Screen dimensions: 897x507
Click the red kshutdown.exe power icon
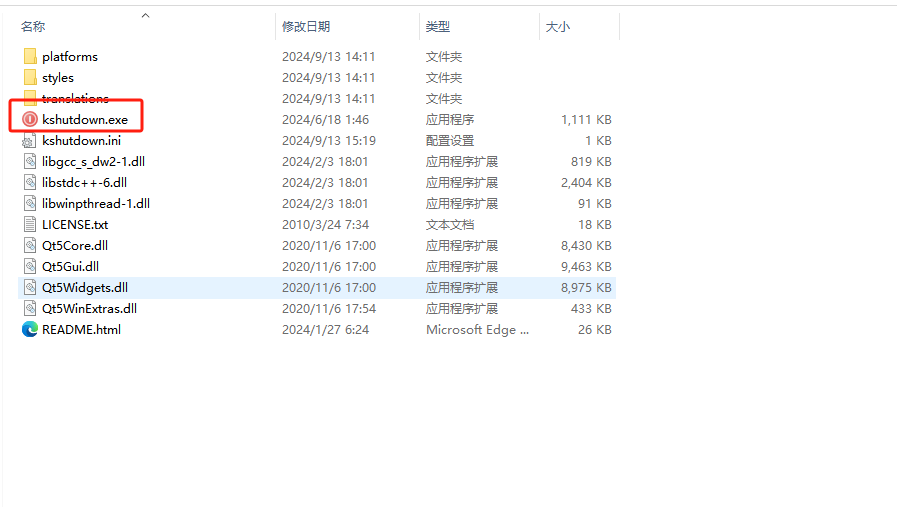30,120
